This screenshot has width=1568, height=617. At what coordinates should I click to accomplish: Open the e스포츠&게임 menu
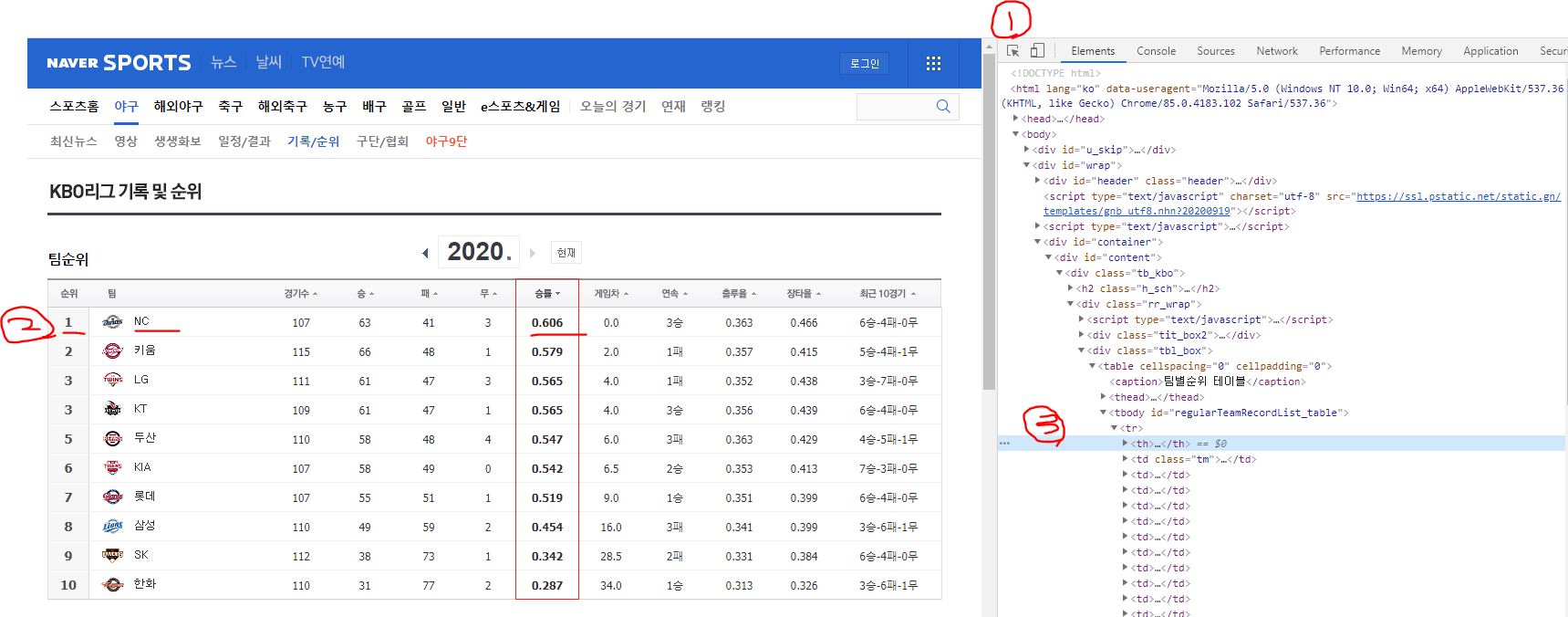tap(520, 107)
